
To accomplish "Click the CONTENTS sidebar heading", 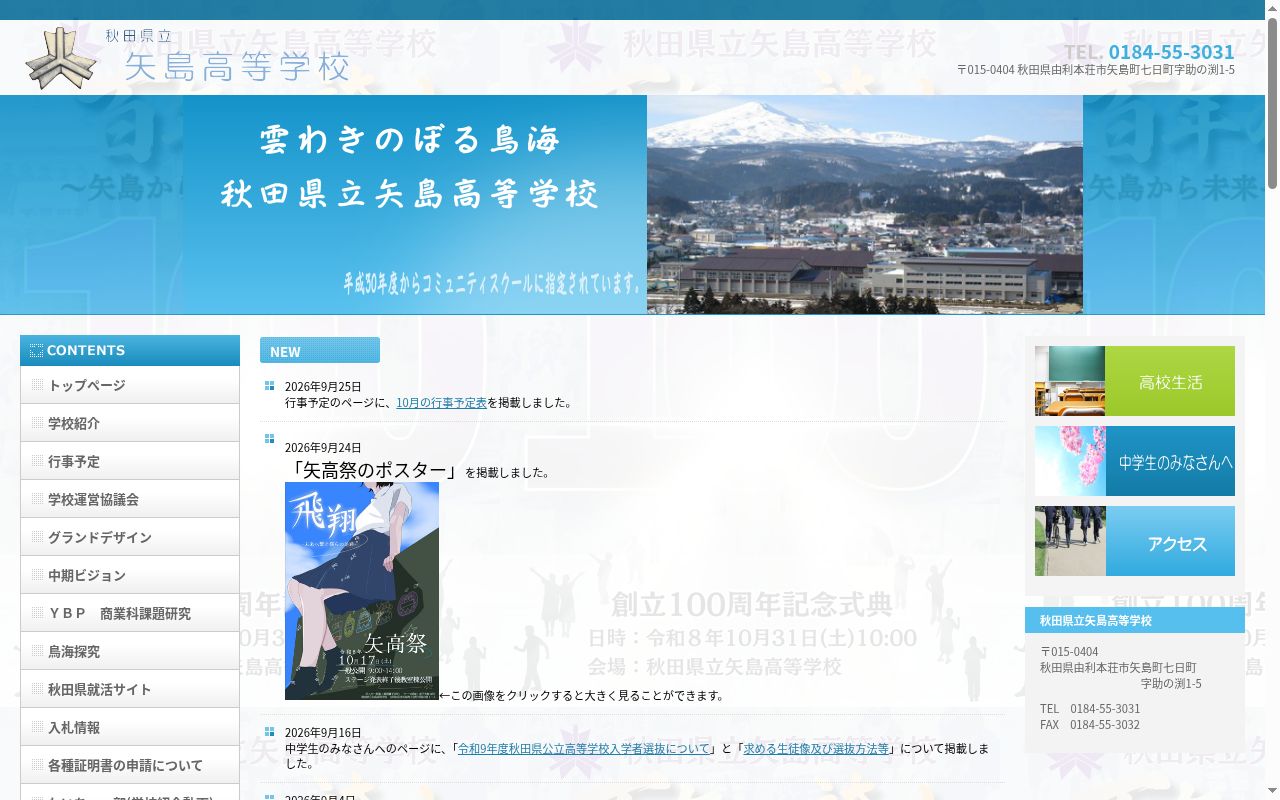I will [130, 350].
